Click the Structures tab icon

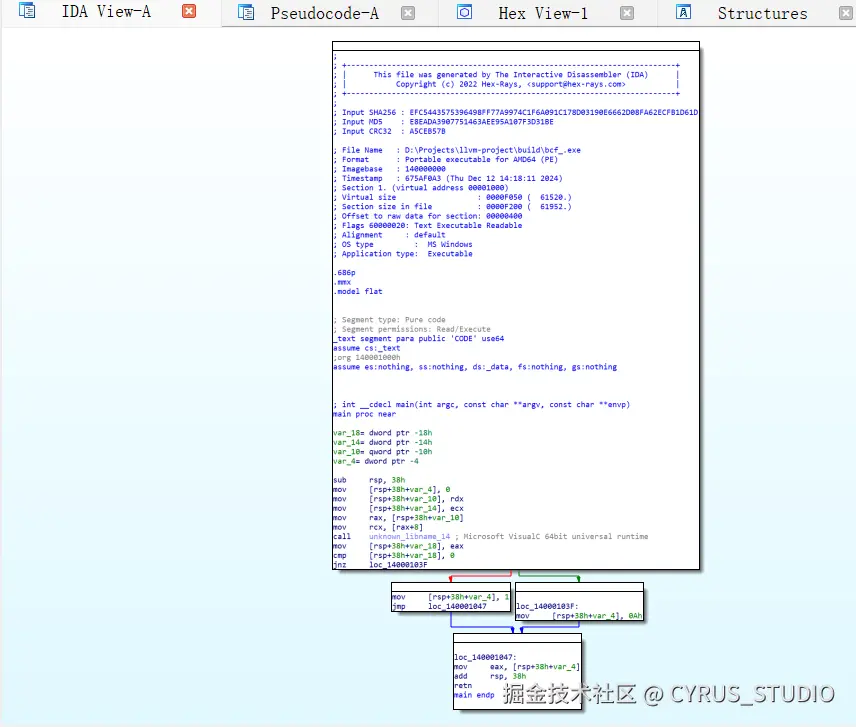pyautogui.click(x=683, y=12)
